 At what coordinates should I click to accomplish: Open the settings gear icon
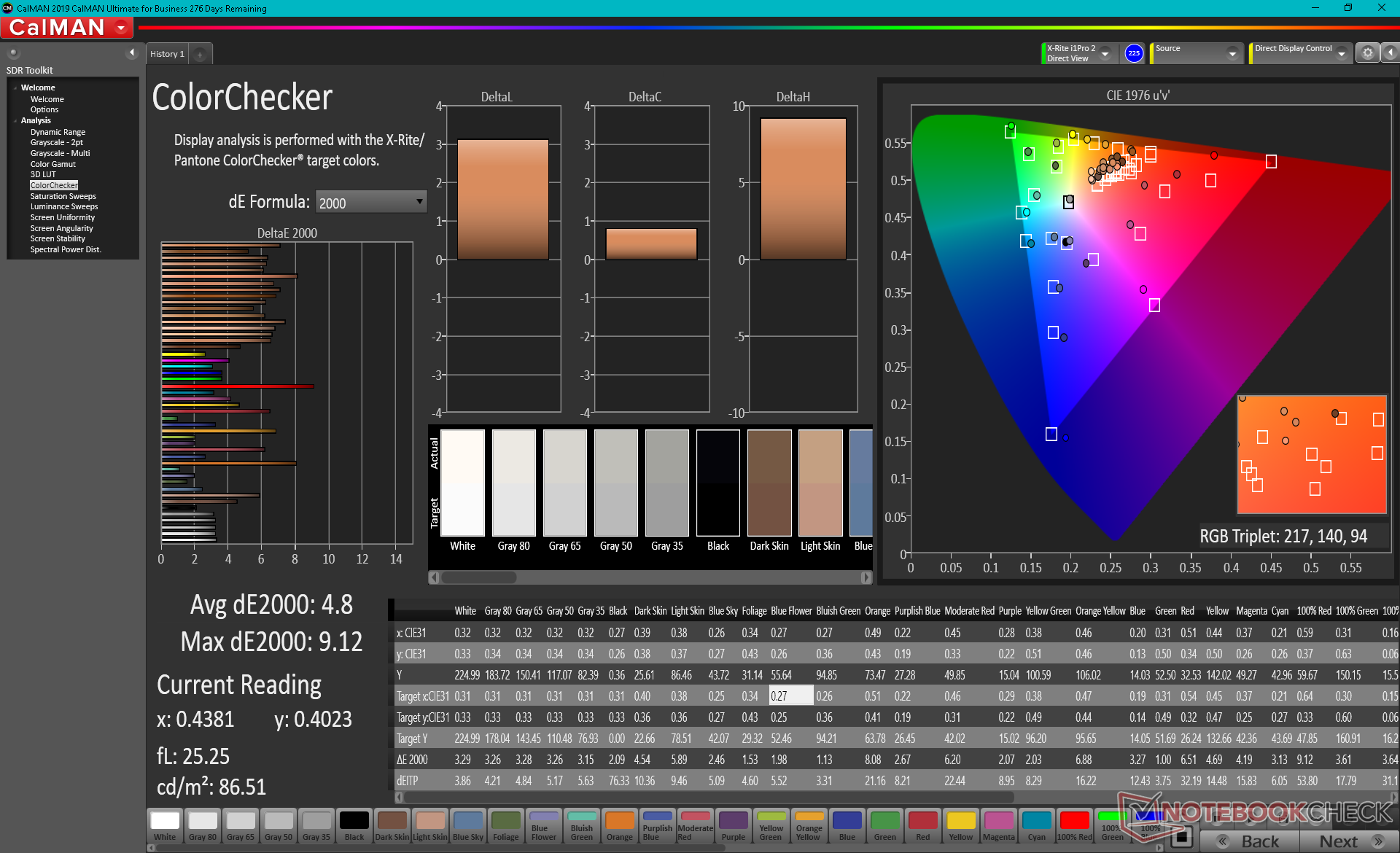click(1367, 53)
